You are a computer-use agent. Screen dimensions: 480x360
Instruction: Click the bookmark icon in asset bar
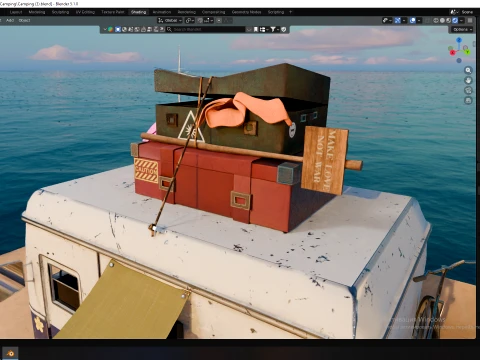256,29
